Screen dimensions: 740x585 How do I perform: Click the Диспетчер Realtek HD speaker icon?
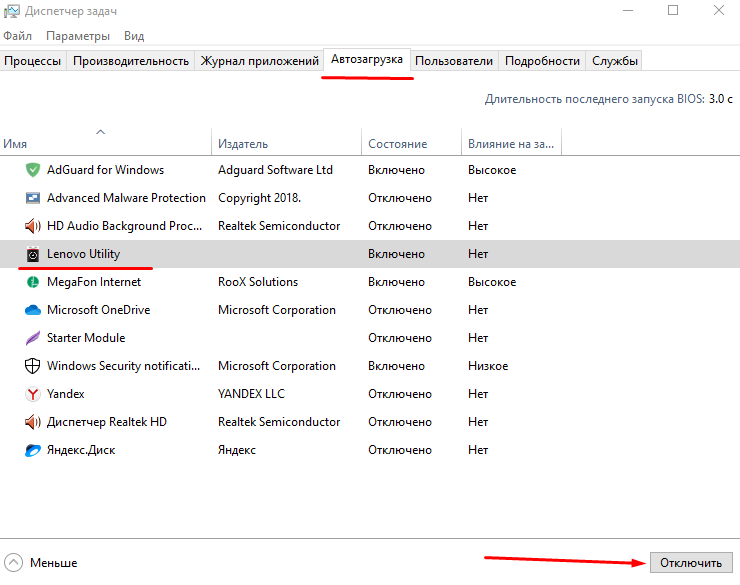coord(33,422)
